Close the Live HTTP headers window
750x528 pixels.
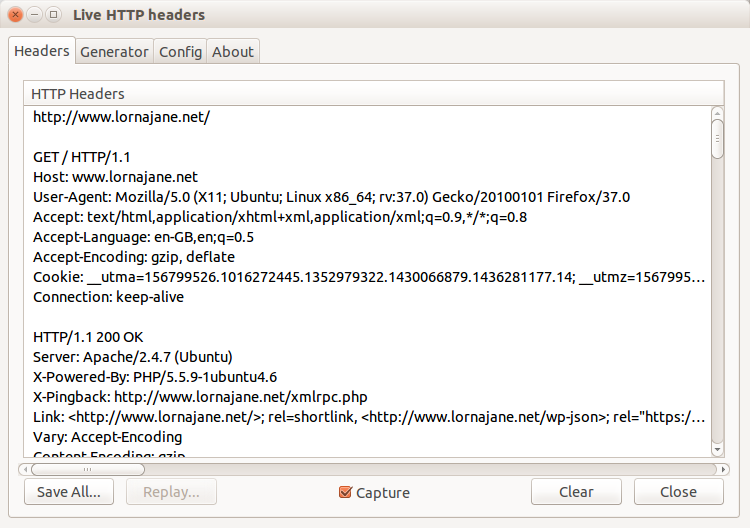click(17, 15)
